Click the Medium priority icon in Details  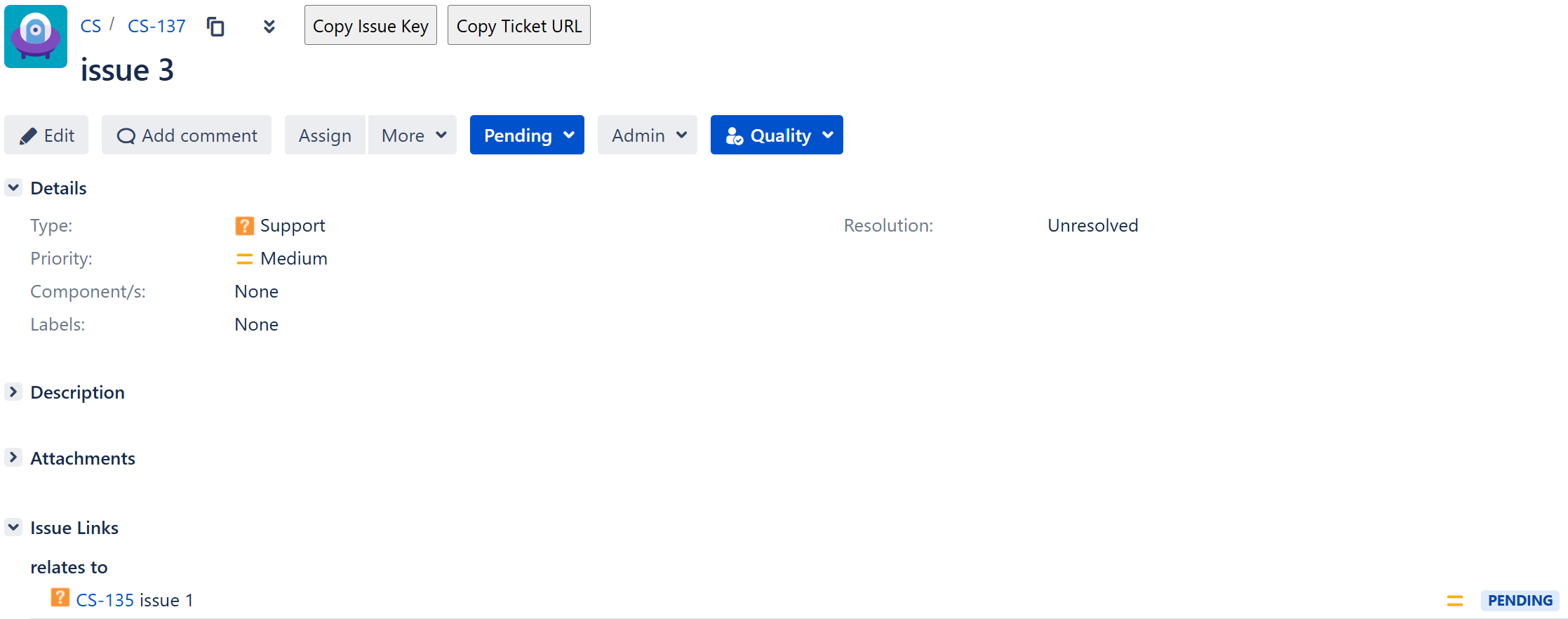click(x=244, y=259)
